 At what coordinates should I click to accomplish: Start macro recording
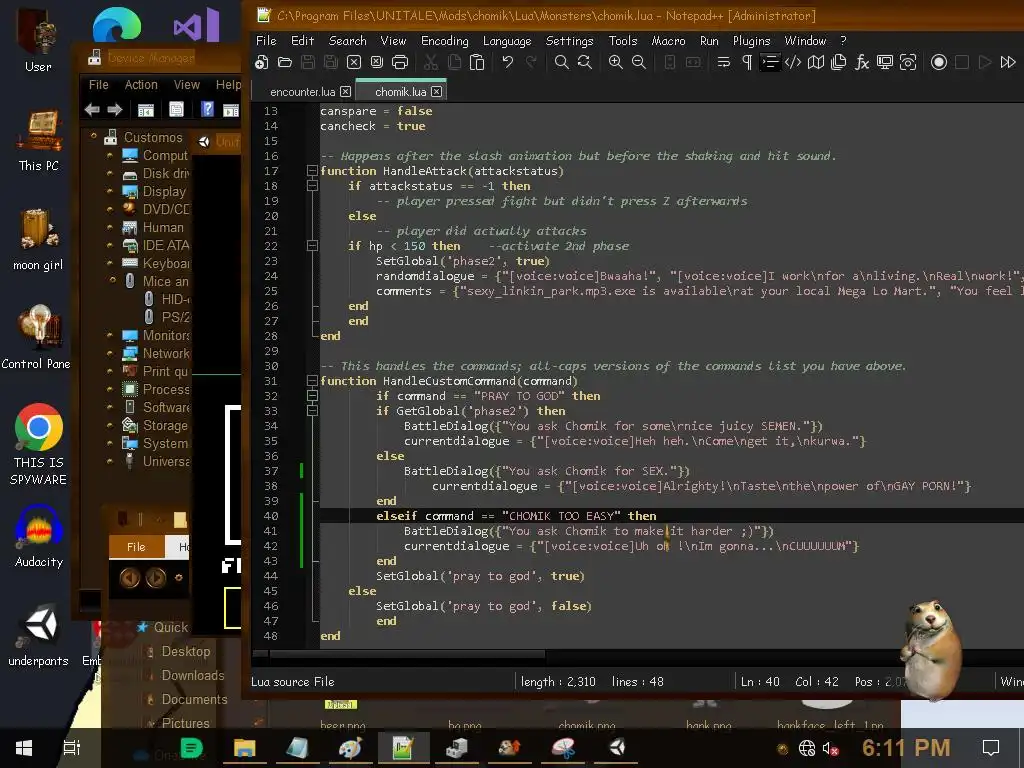coord(939,62)
